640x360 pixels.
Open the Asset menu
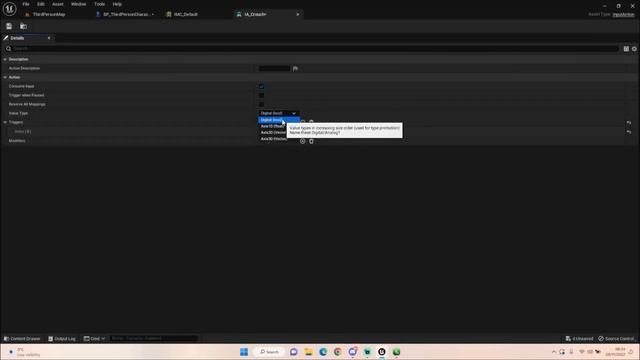pyautogui.click(x=58, y=4)
